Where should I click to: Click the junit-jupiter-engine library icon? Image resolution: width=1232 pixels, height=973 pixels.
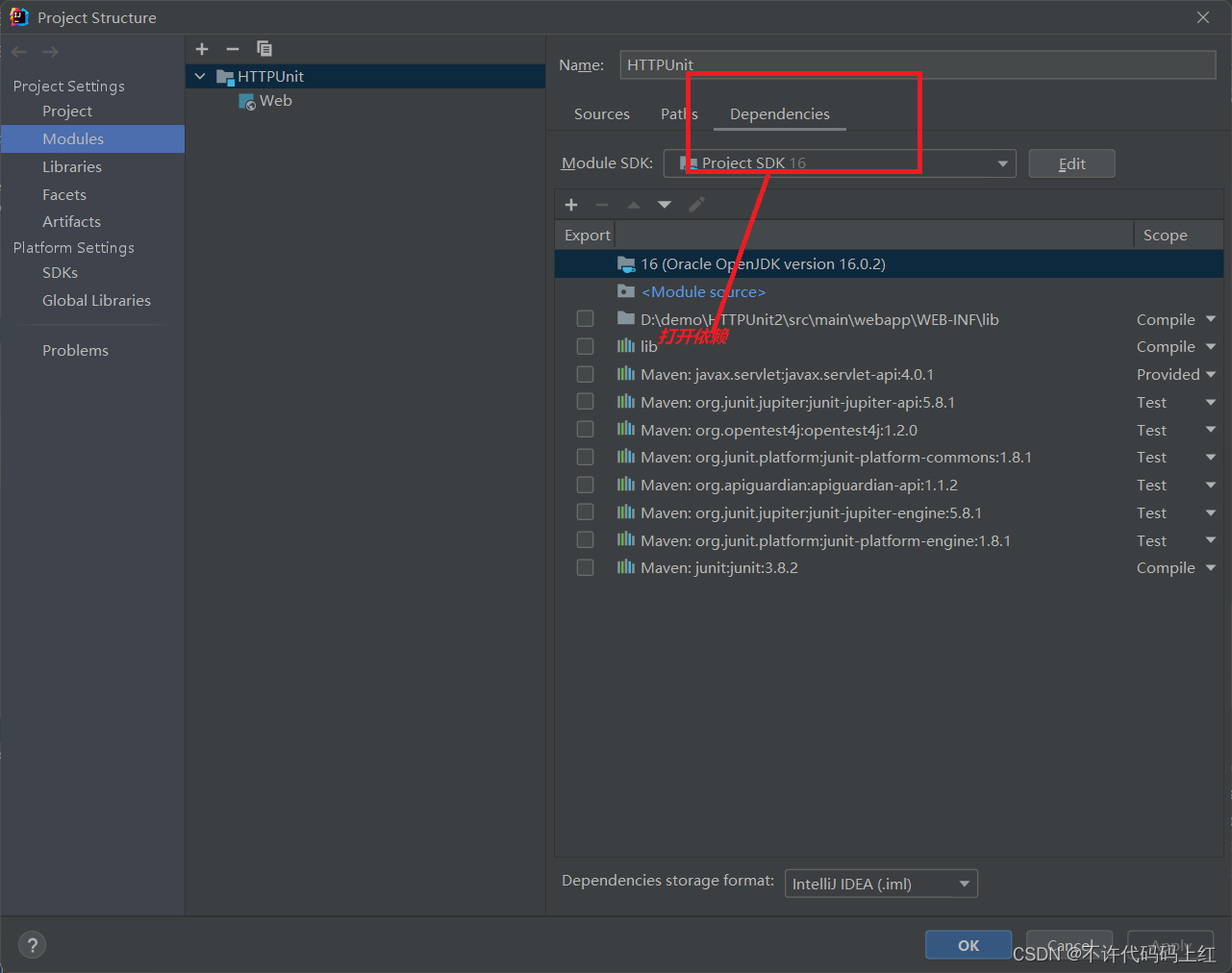tap(626, 512)
